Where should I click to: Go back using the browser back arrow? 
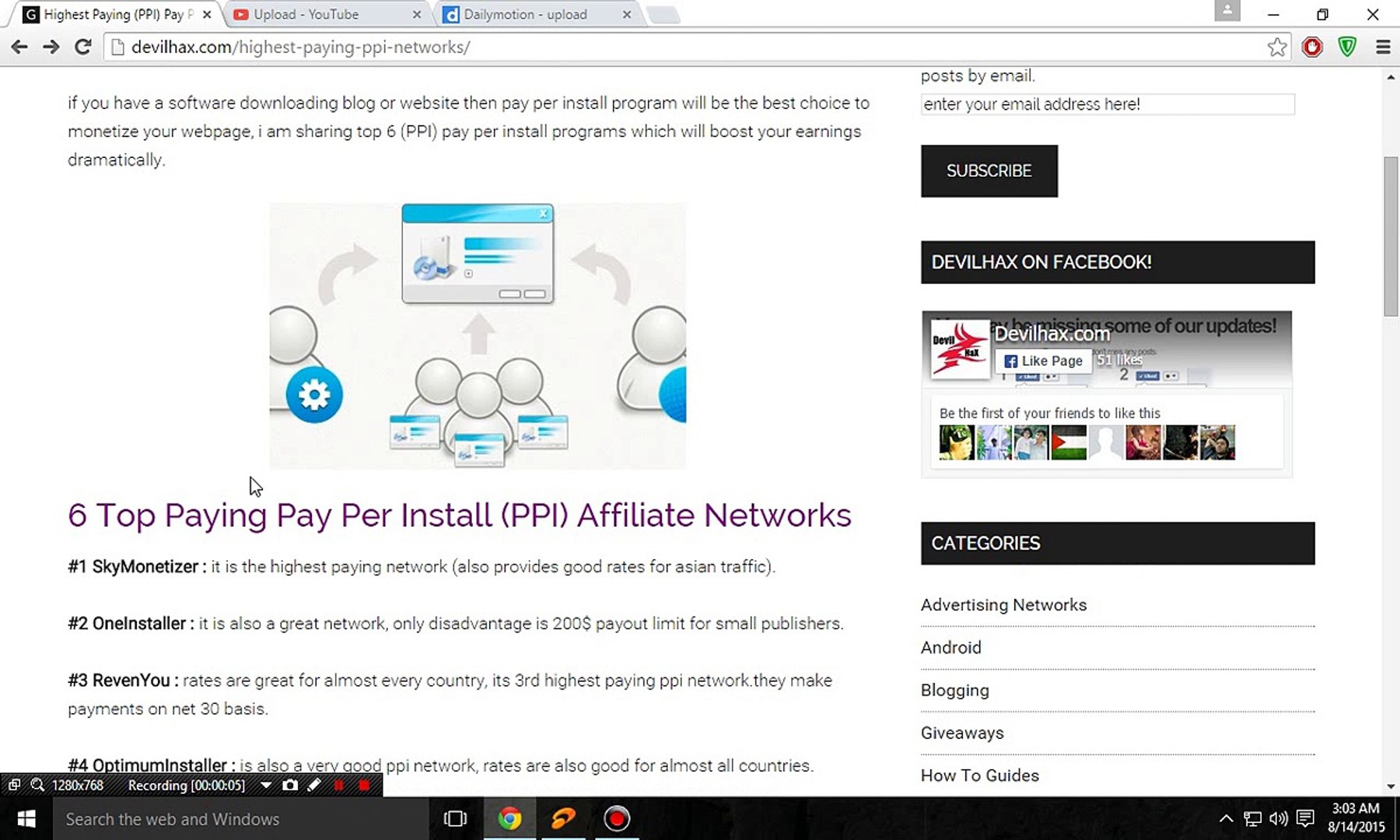click(19, 47)
